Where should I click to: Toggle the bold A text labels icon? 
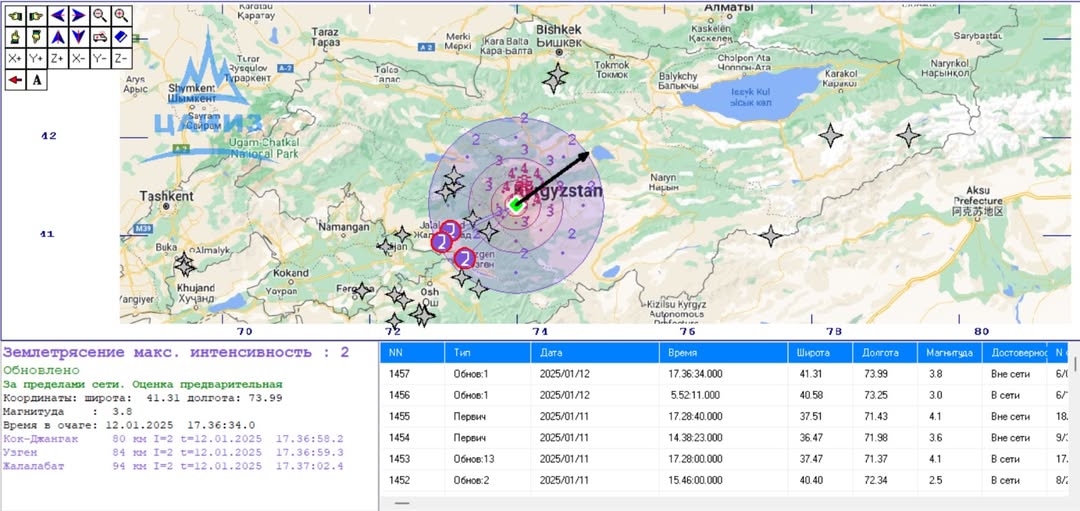point(36,80)
